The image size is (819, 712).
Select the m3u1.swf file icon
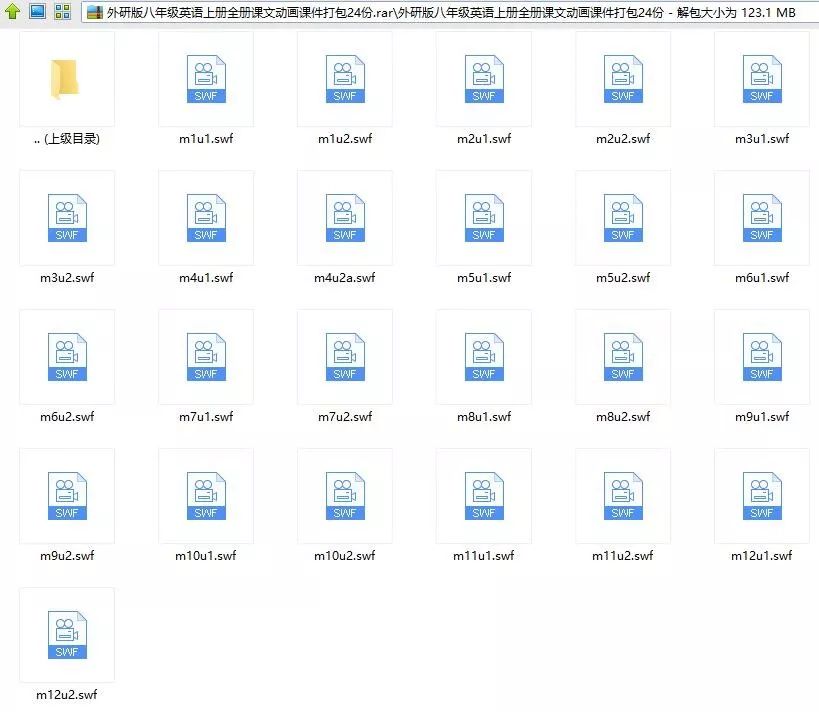pyautogui.click(x=762, y=79)
